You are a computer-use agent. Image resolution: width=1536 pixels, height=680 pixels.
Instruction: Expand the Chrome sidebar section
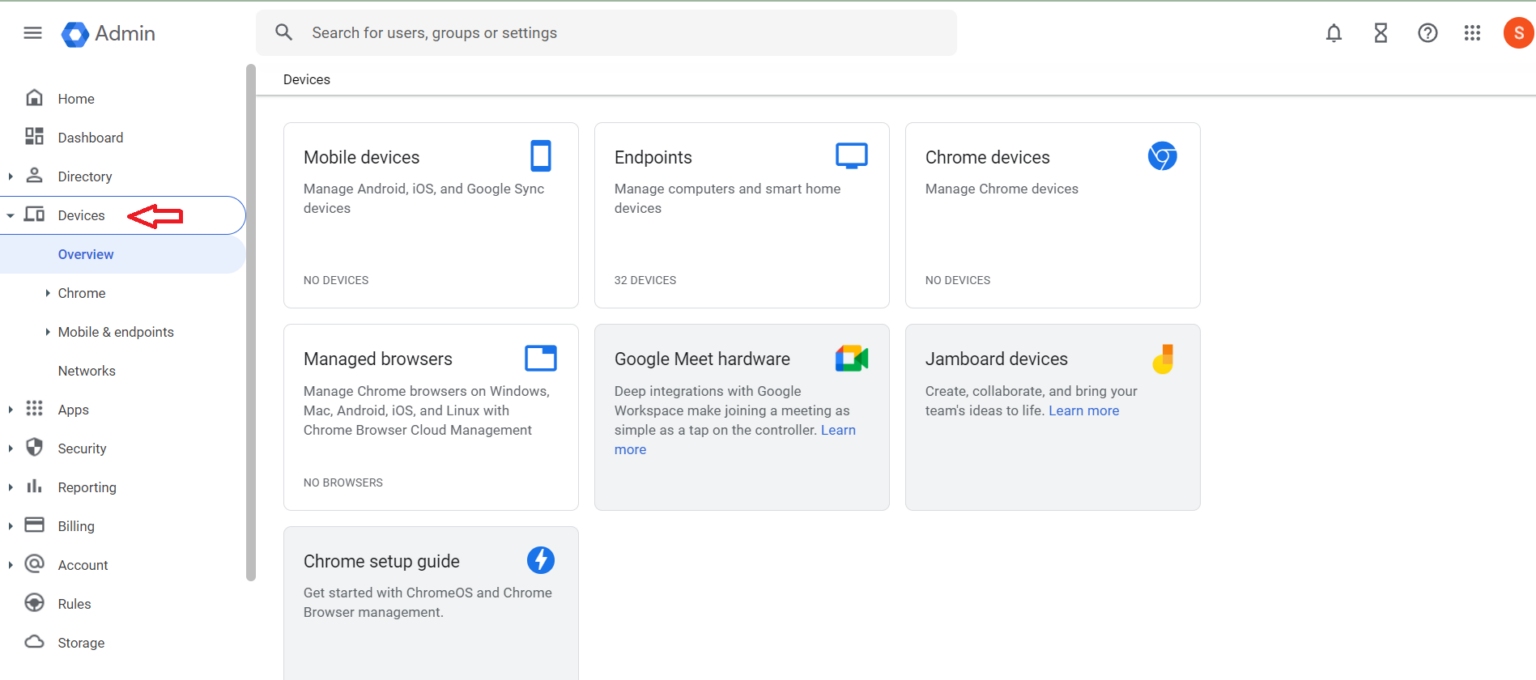tap(47, 292)
